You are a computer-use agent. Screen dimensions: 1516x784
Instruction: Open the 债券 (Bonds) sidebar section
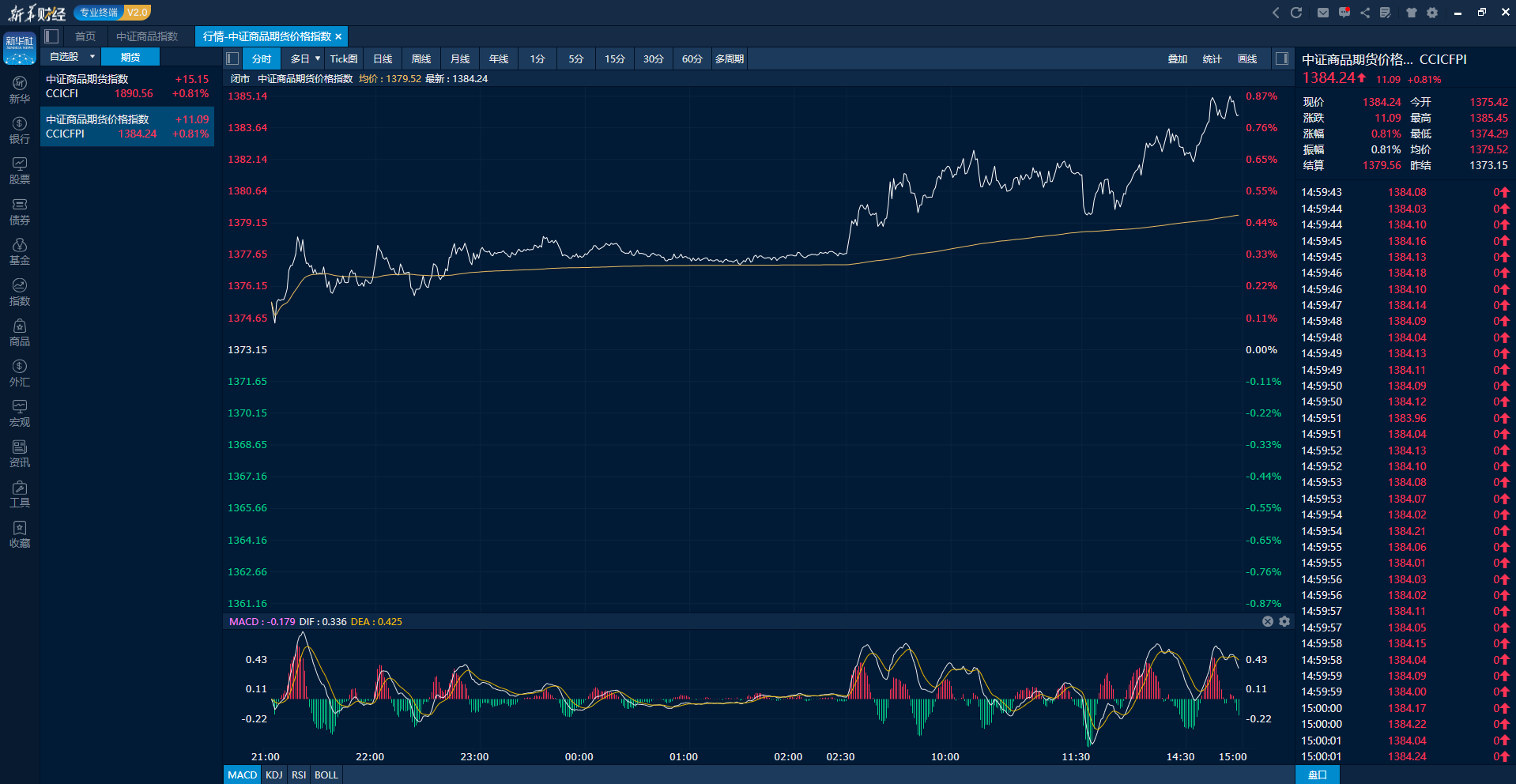pyautogui.click(x=20, y=212)
